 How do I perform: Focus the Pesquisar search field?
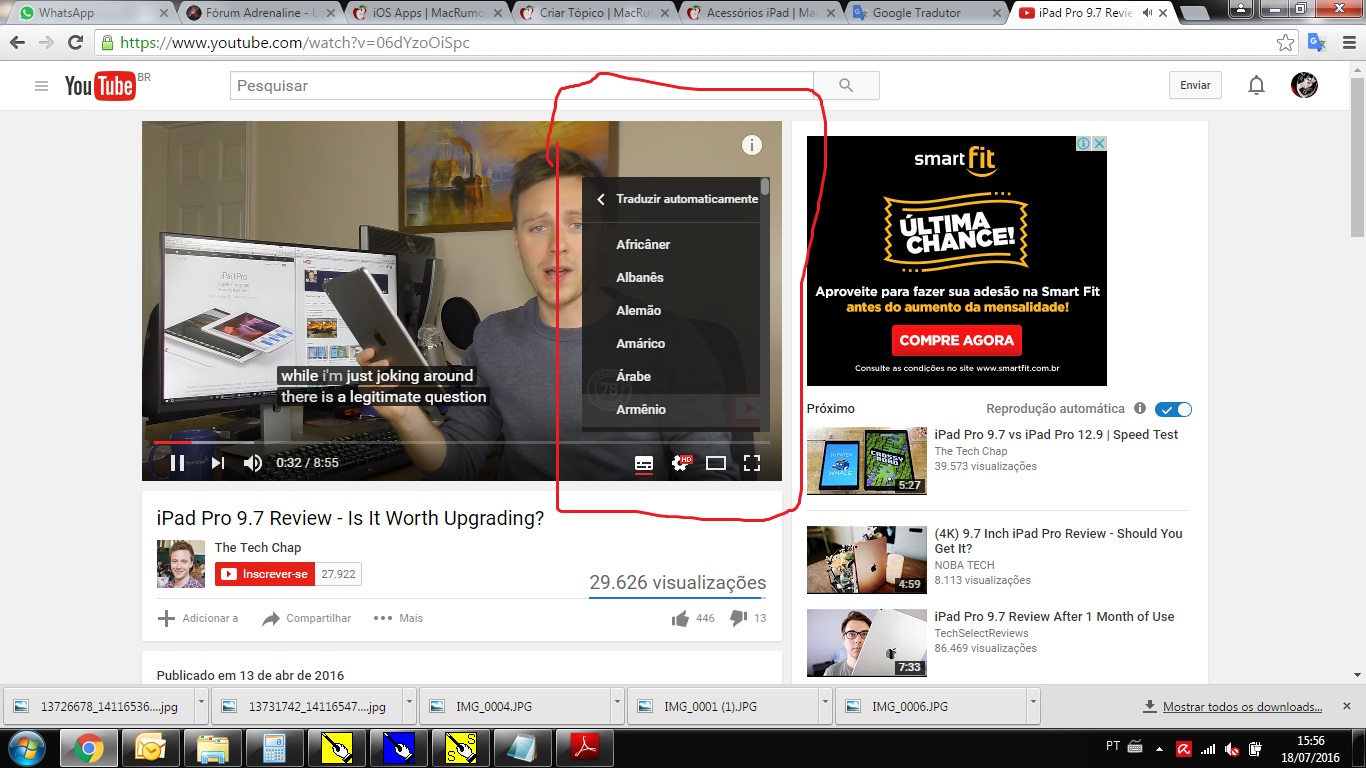[522, 86]
